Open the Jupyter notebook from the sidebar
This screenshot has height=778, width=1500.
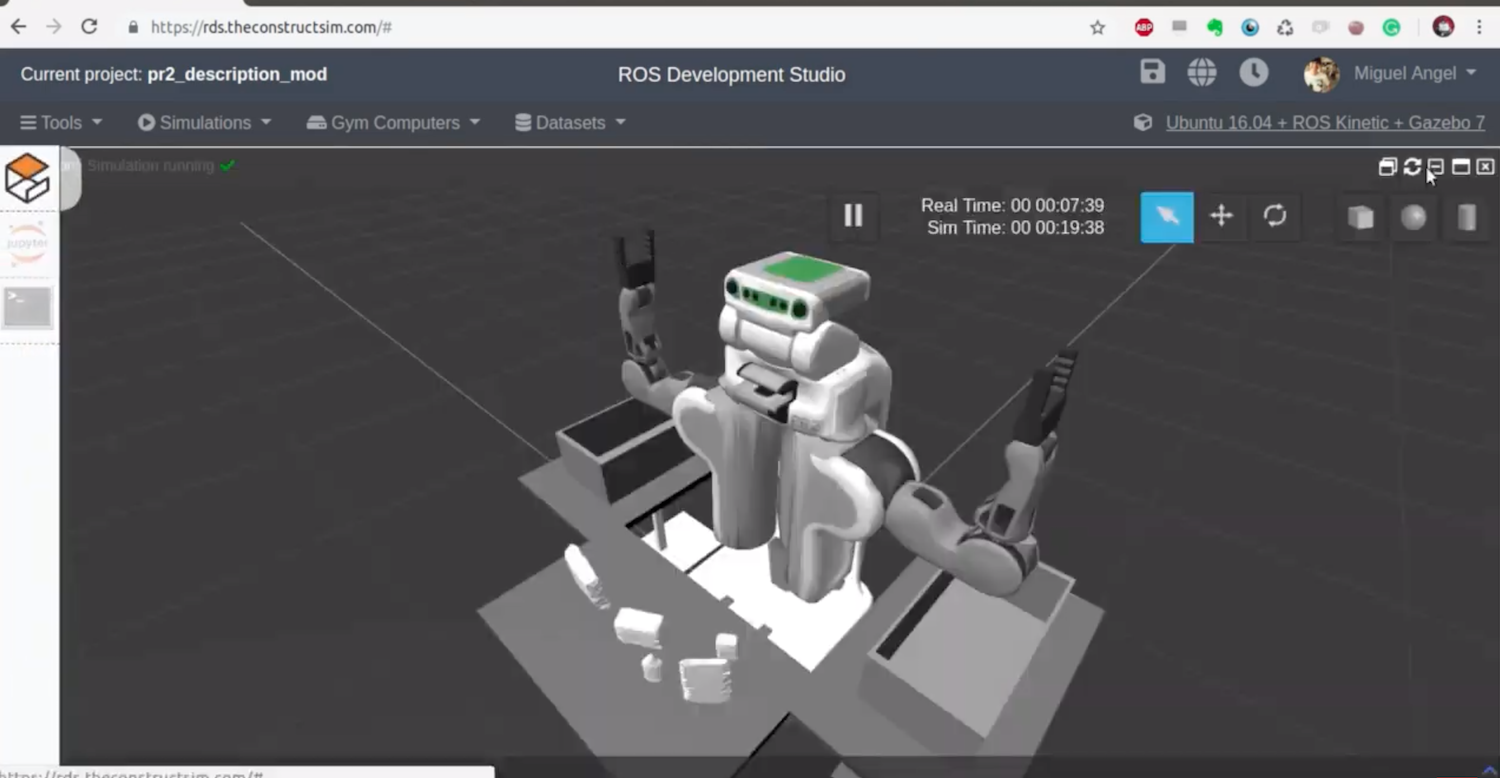pyautogui.click(x=27, y=243)
